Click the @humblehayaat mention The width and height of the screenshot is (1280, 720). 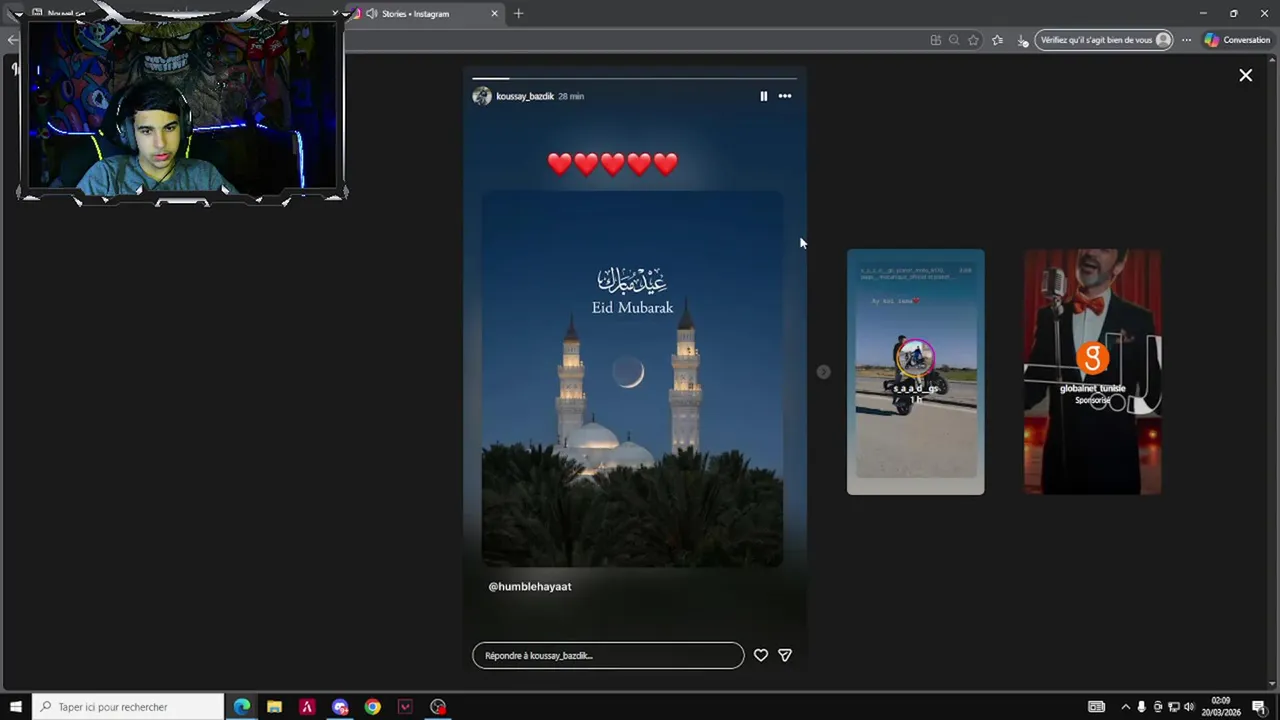pyautogui.click(x=530, y=586)
